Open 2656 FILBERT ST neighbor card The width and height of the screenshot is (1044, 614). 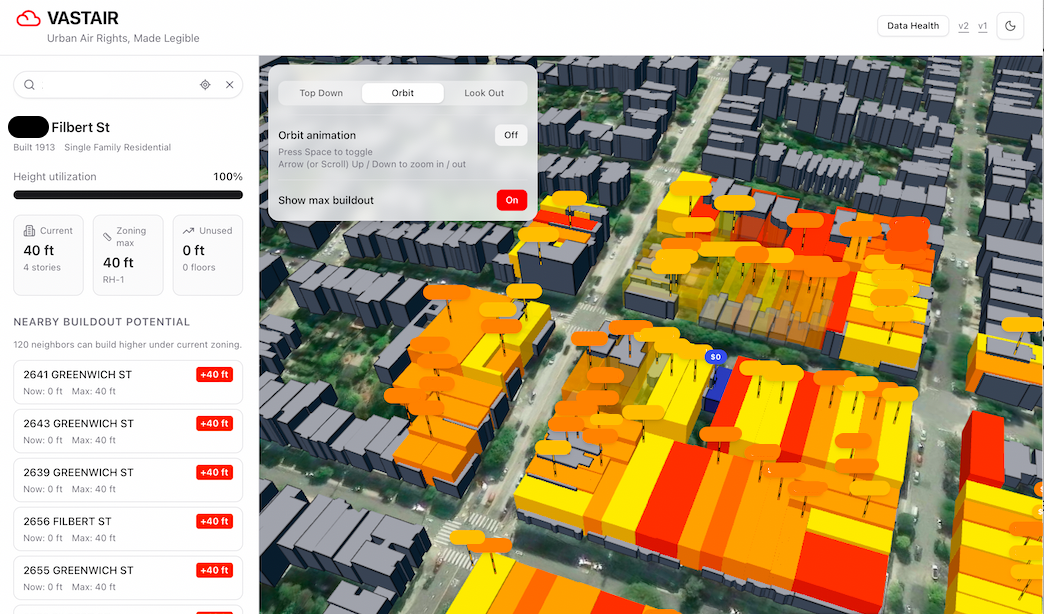(x=128, y=529)
